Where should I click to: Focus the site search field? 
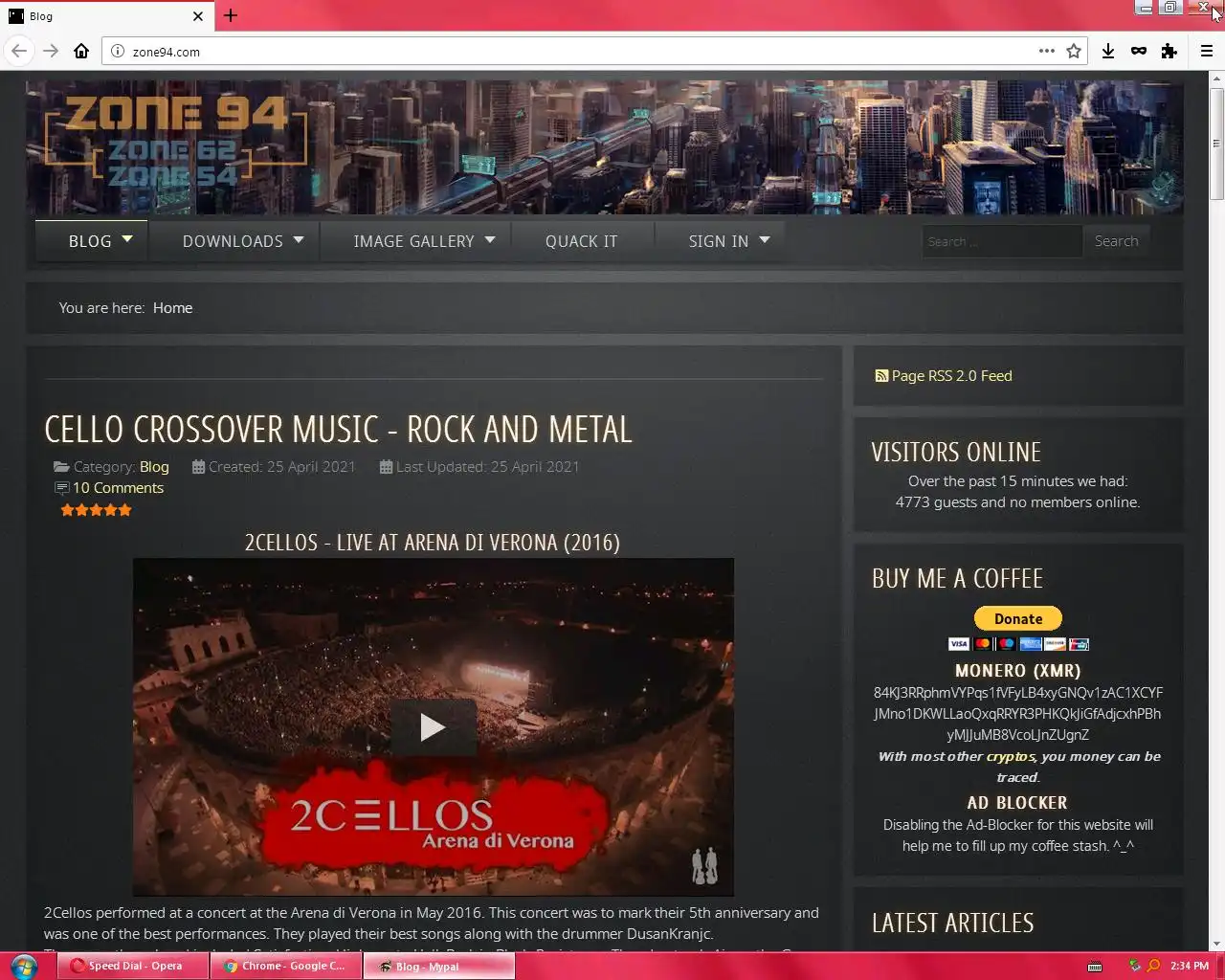[x=1001, y=241]
